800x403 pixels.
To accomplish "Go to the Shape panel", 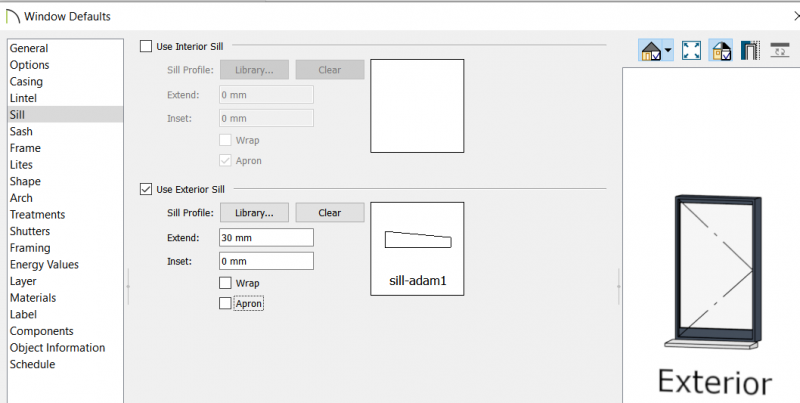I will (25, 181).
